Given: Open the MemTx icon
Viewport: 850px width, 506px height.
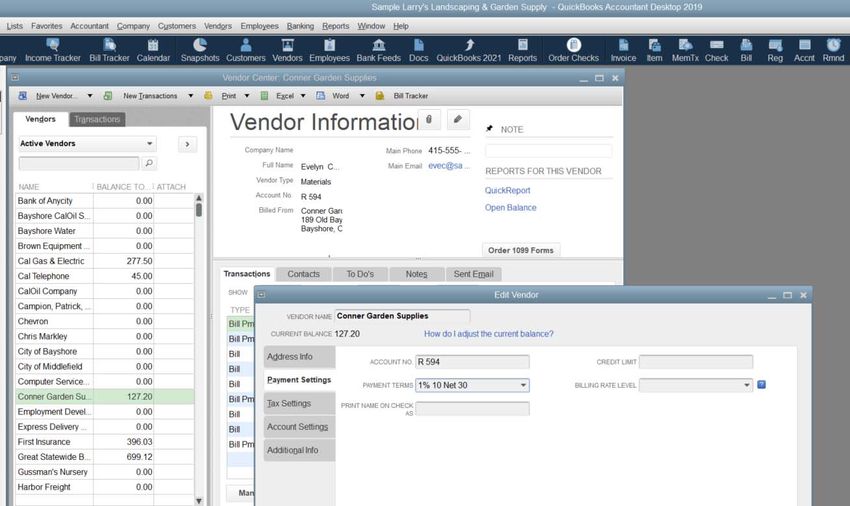Looking at the screenshot, I should (x=685, y=50).
